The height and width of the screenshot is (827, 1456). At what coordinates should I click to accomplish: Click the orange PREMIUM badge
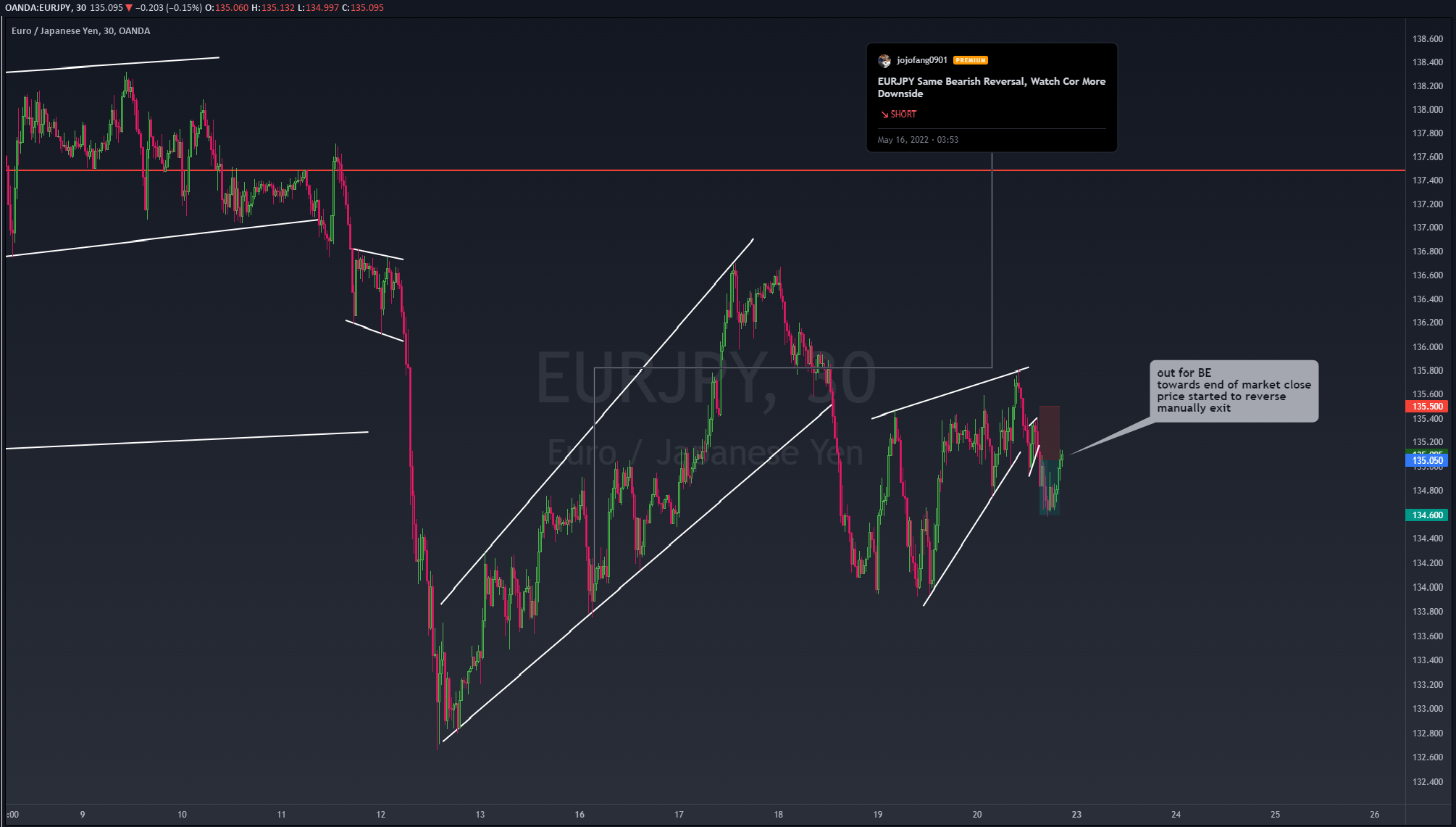click(x=971, y=60)
